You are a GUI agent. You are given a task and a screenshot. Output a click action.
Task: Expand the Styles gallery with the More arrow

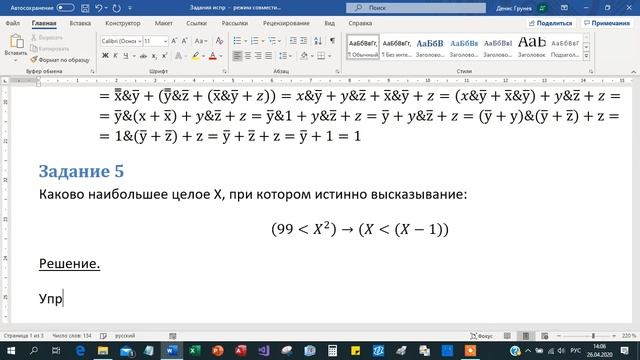(x=586, y=56)
